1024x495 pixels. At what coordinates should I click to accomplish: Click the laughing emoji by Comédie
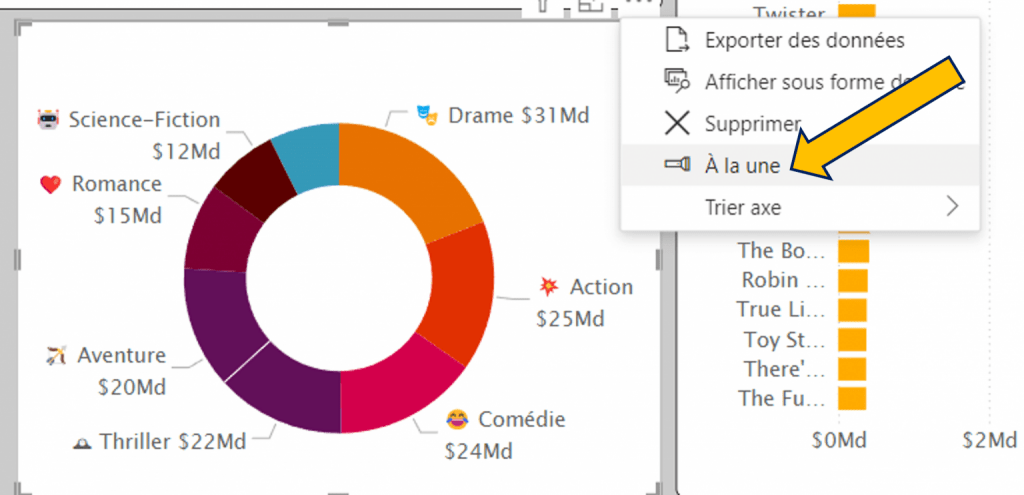(x=457, y=419)
